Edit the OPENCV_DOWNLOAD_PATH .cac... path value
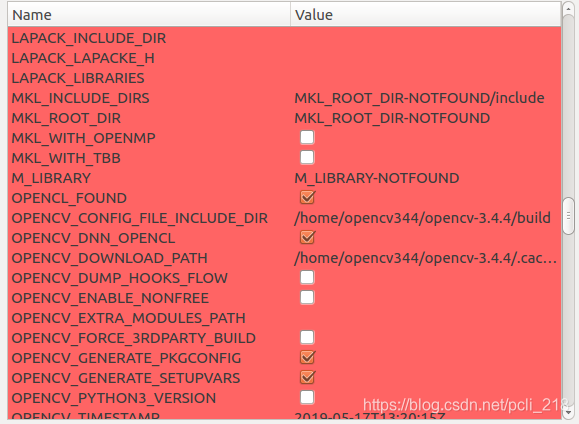Viewport: 579px width, 424px height. (x=425, y=258)
